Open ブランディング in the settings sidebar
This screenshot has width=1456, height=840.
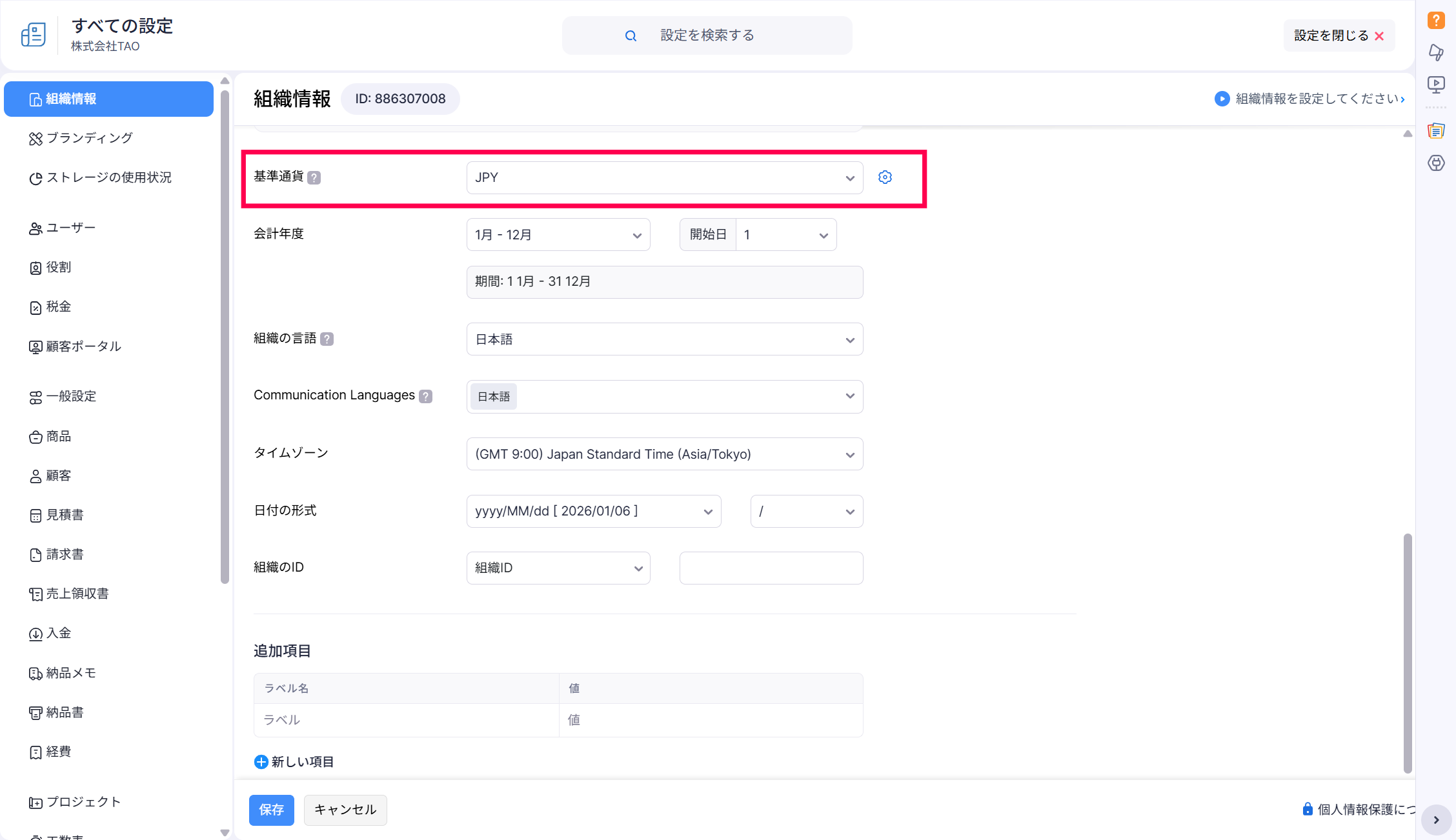click(89, 138)
